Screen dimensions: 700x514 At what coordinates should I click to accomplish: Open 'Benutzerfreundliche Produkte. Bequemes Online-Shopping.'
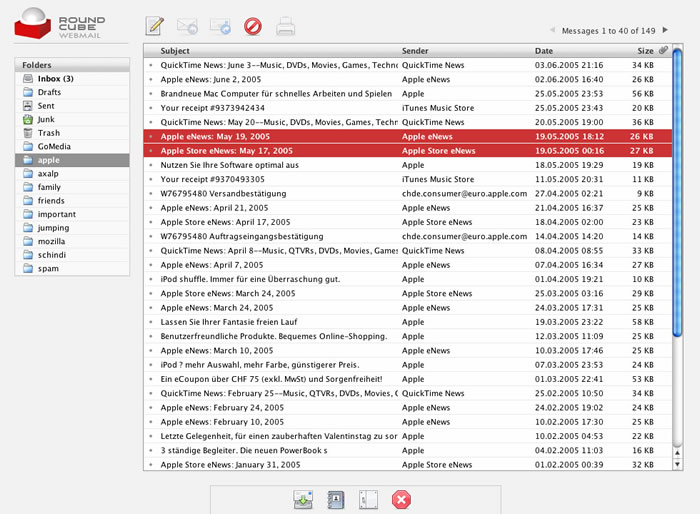[408, 337]
